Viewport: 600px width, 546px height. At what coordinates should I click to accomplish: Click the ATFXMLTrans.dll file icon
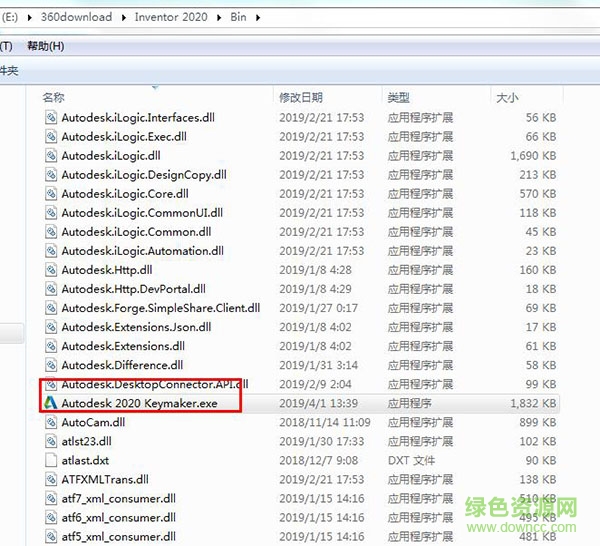click(x=51, y=479)
